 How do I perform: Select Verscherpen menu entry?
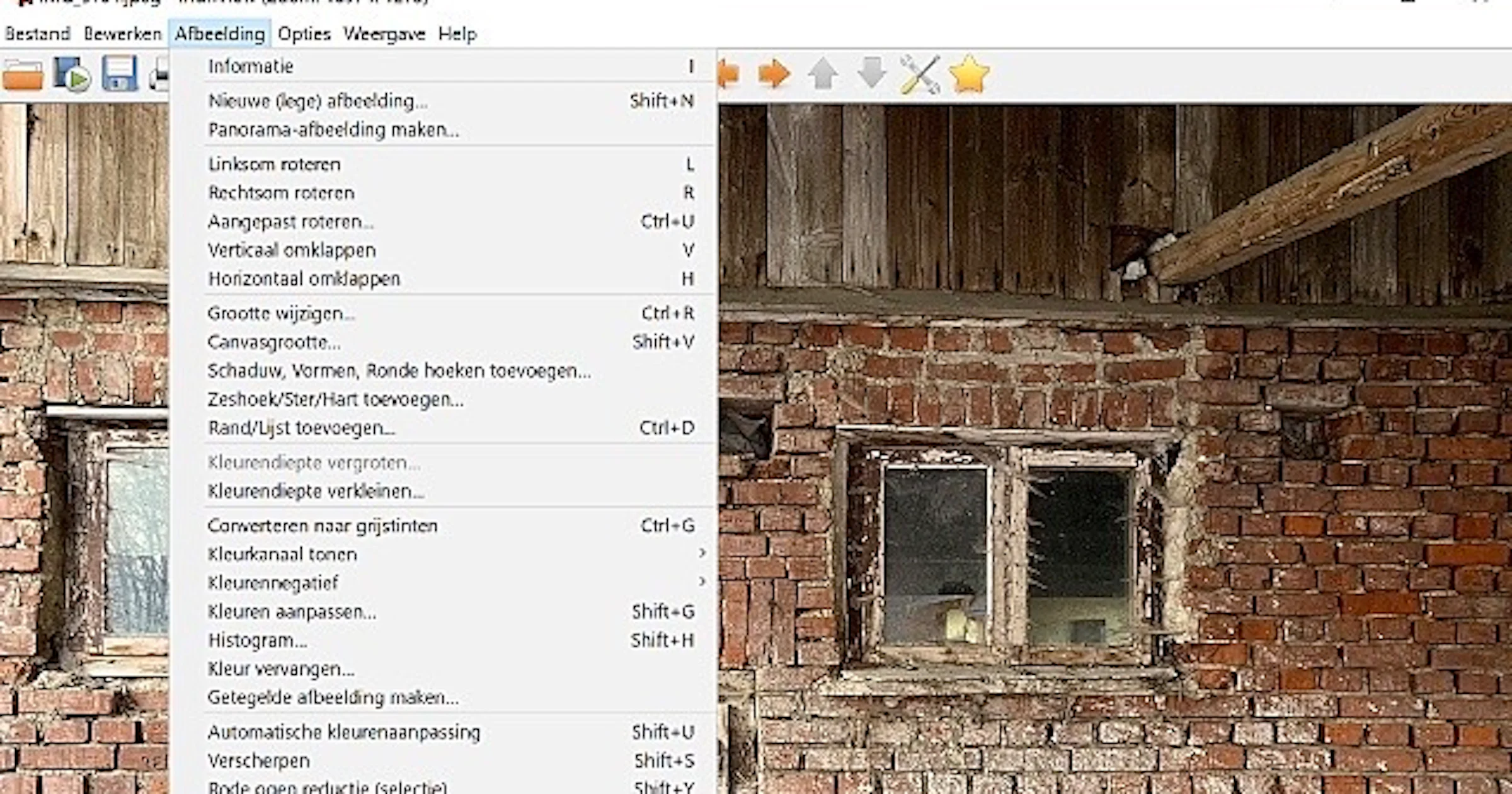coord(444,761)
